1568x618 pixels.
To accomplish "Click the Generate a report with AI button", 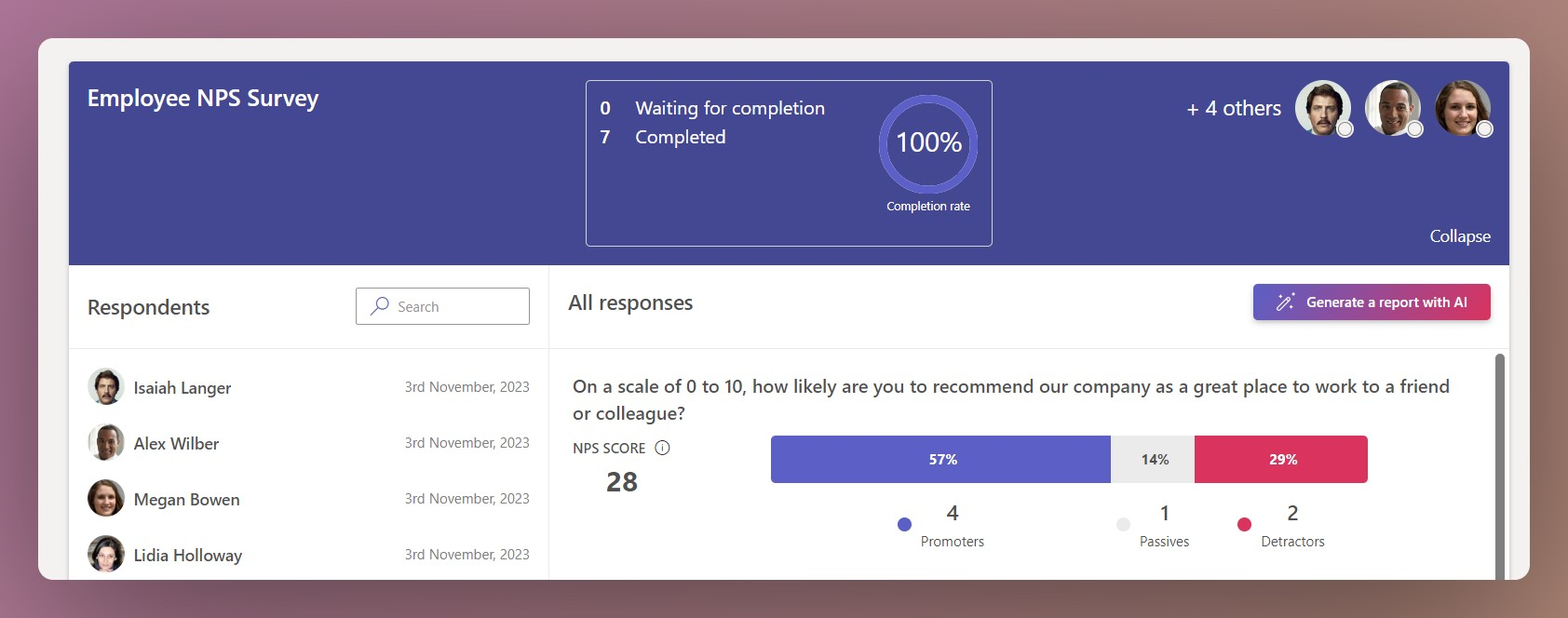I will [1371, 302].
